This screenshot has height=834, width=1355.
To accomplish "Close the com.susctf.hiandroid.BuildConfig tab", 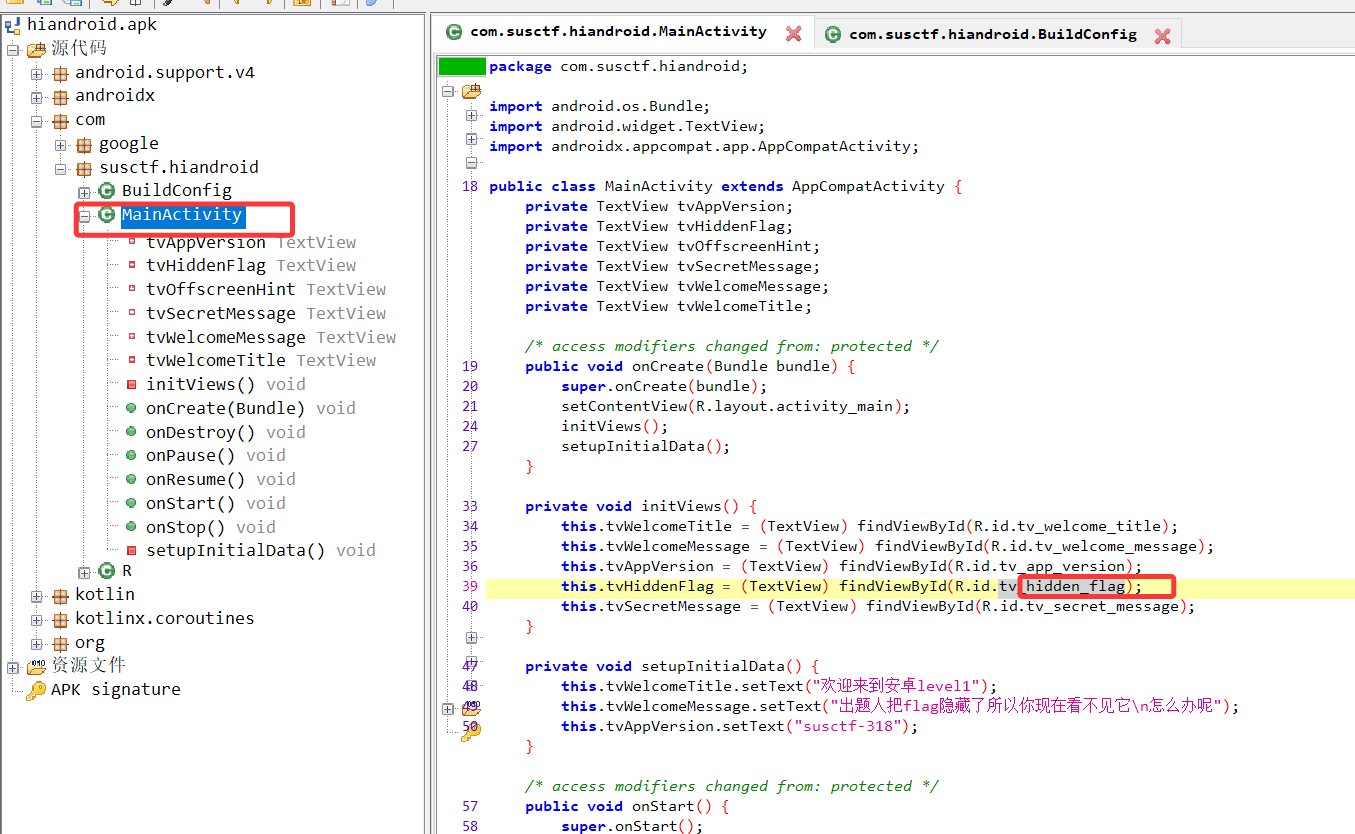I will pyautogui.click(x=1162, y=36).
